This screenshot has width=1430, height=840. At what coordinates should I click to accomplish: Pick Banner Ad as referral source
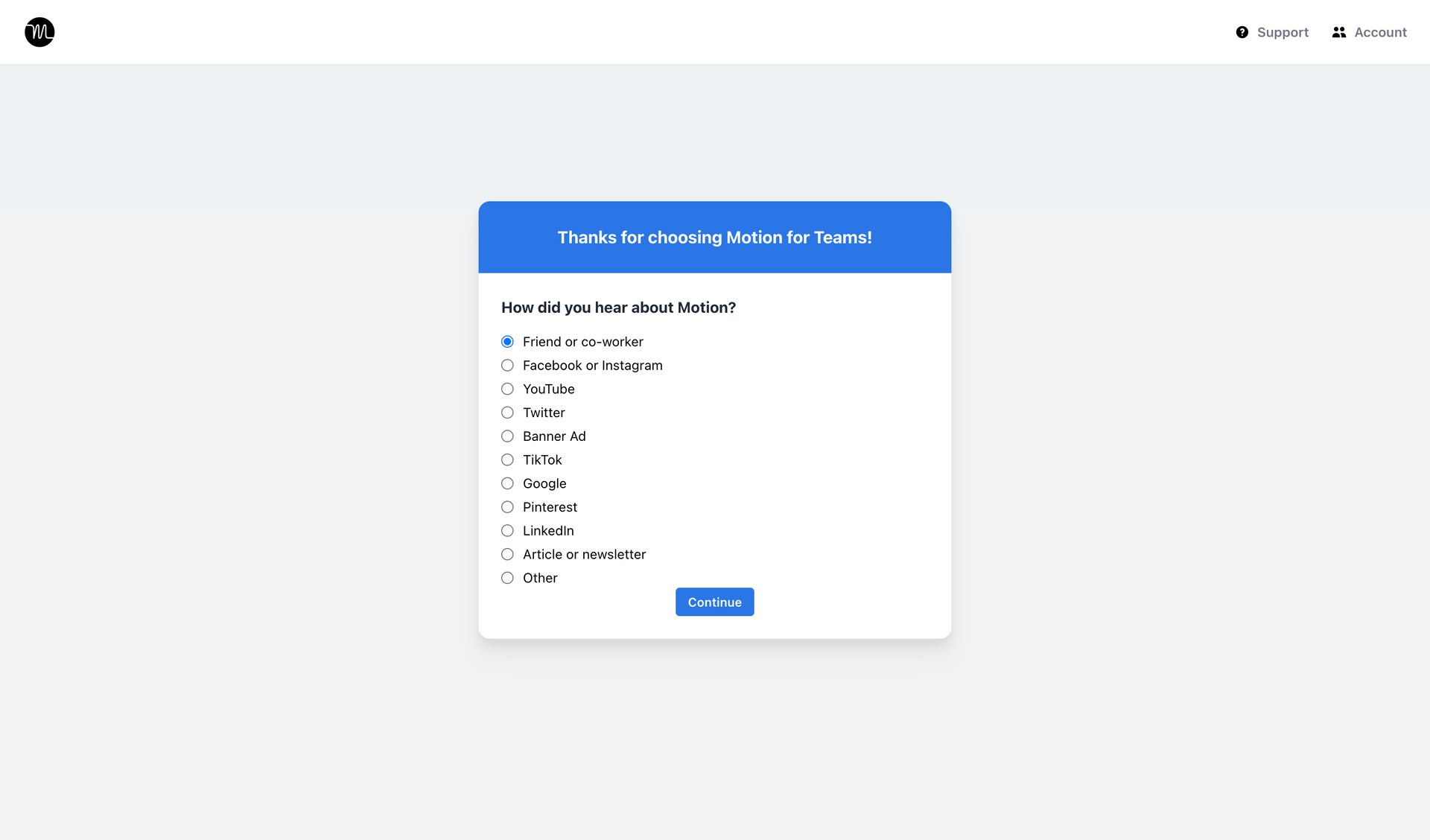tap(507, 436)
